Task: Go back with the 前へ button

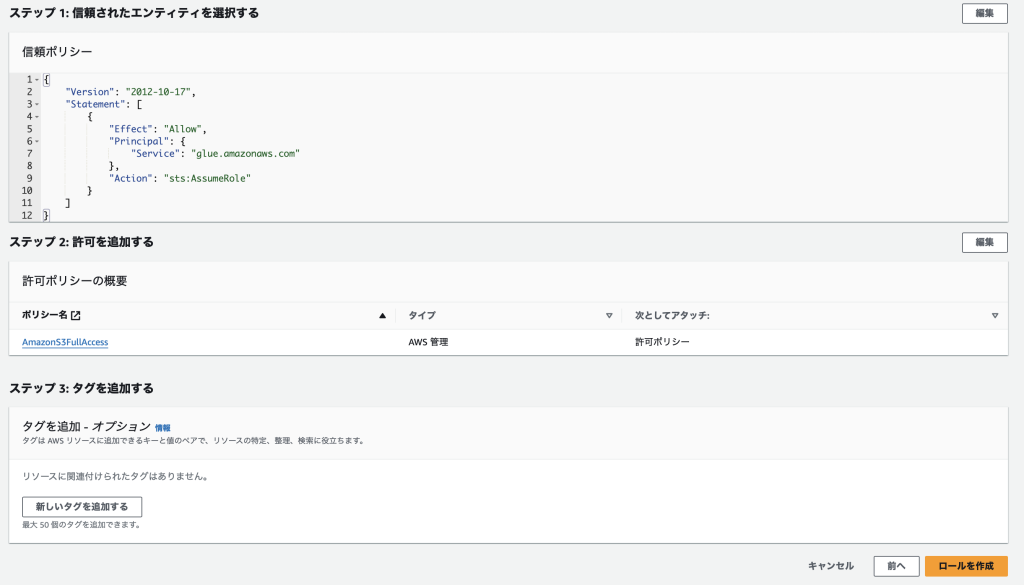Action: click(x=895, y=566)
